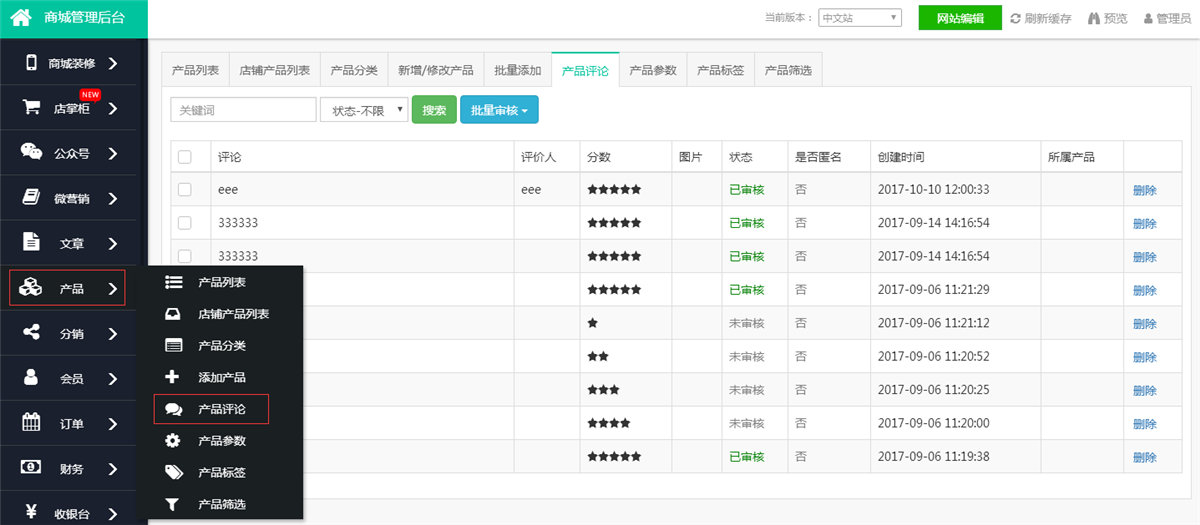The width and height of the screenshot is (1200, 525).
Task: Expand the 财务 sidebar chevron
Action: coord(113,468)
